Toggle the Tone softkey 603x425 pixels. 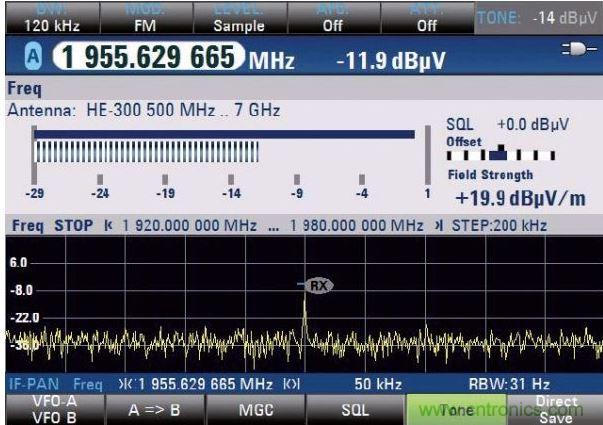click(x=450, y=409)
